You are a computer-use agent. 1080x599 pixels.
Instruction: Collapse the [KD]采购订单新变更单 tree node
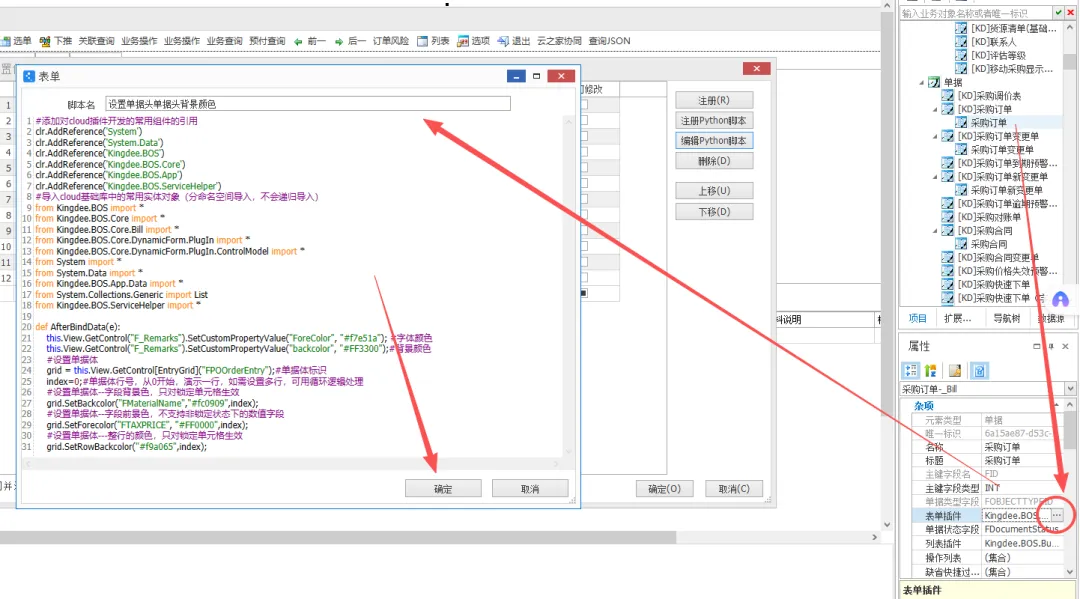click(x=935, y=177)
